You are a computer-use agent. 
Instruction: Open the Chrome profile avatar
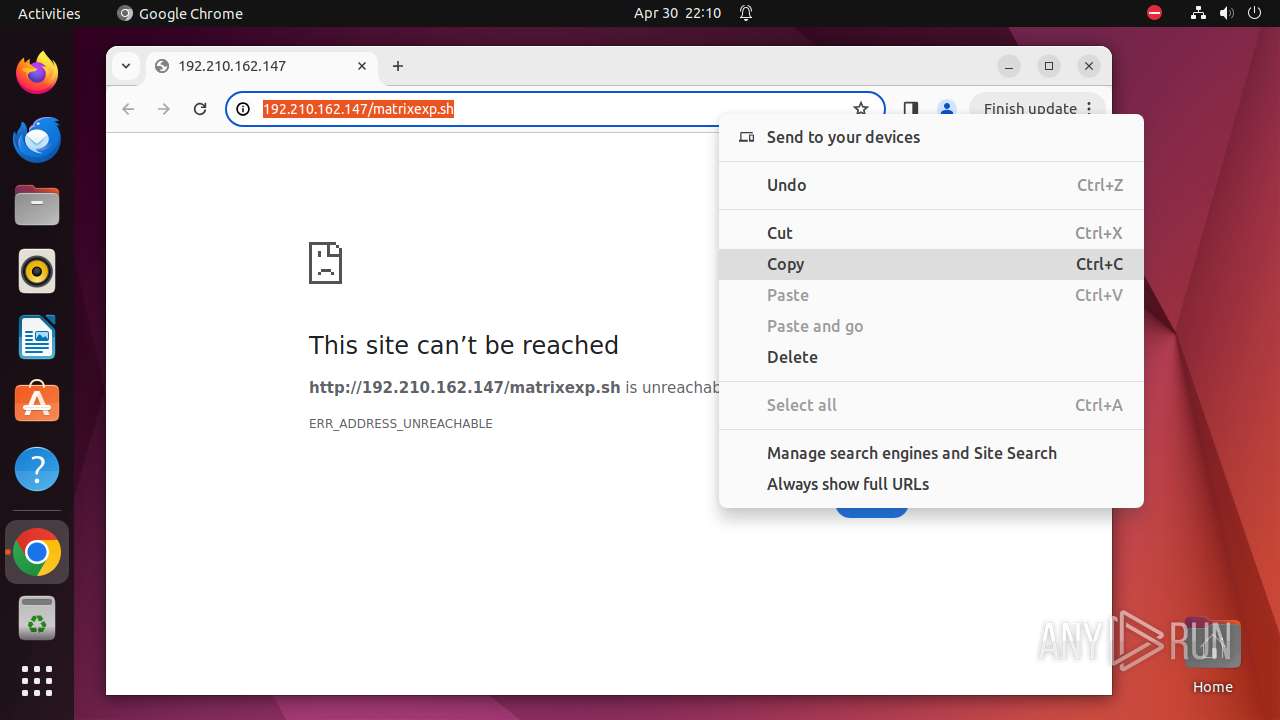click(x=946, y=109)
